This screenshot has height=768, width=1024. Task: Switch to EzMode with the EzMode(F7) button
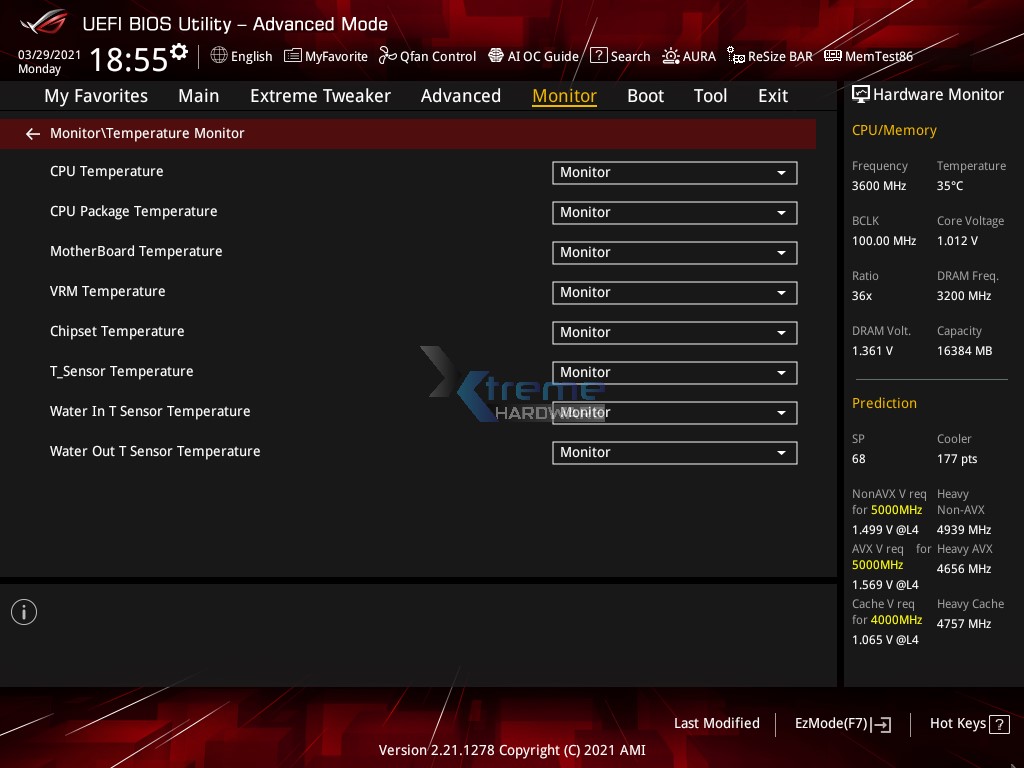[842, 723]
